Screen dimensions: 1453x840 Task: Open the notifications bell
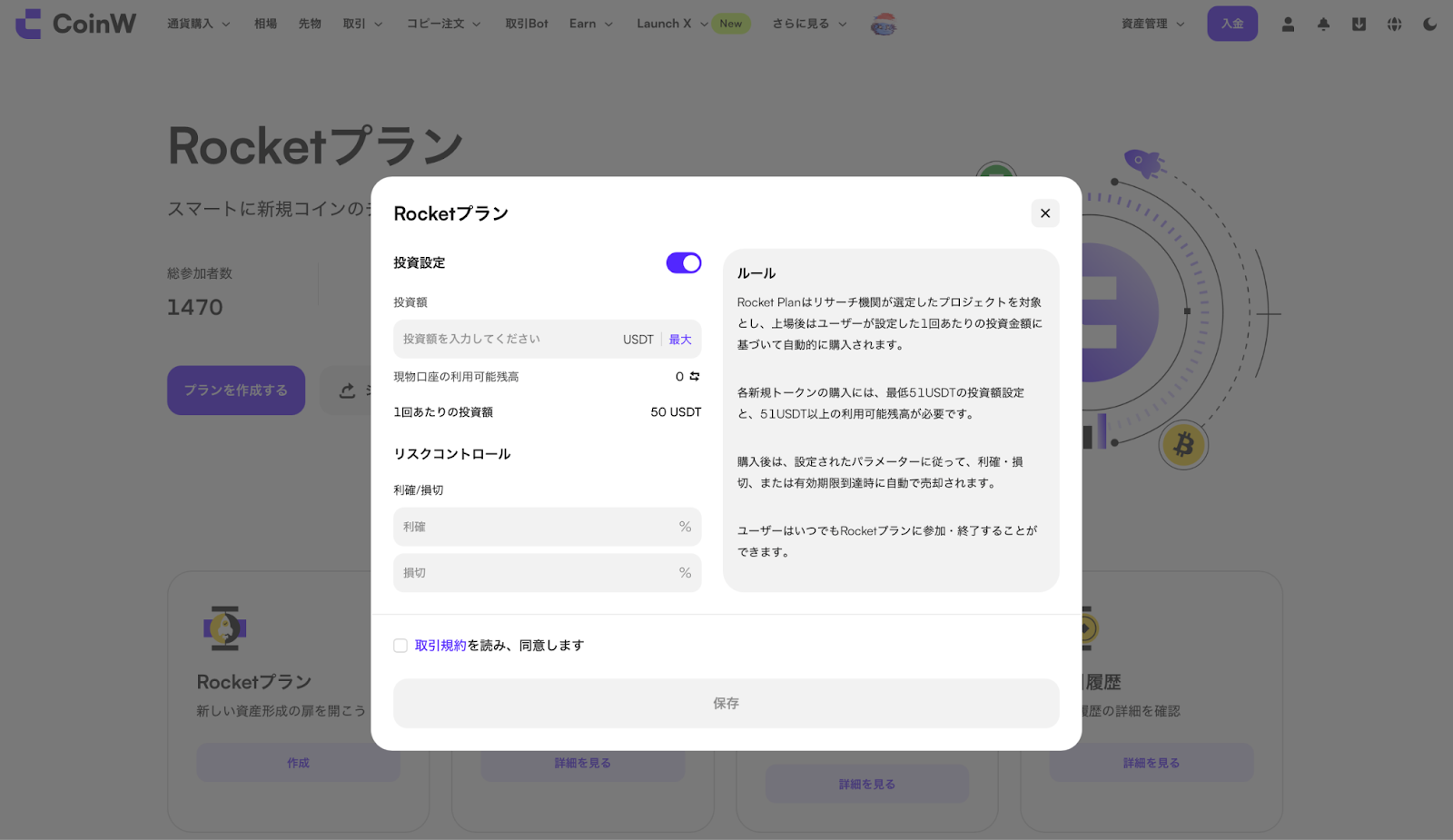coord(1323,25)
